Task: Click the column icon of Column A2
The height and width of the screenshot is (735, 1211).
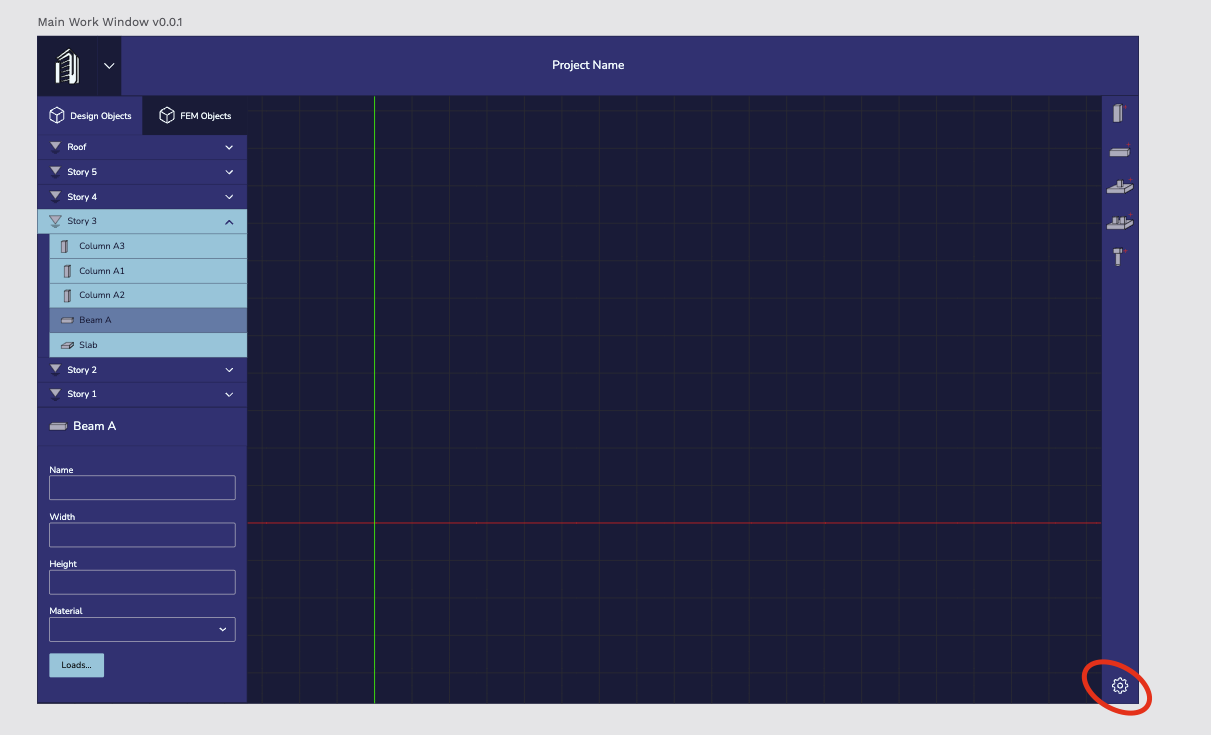Action: tap(67, 295)
